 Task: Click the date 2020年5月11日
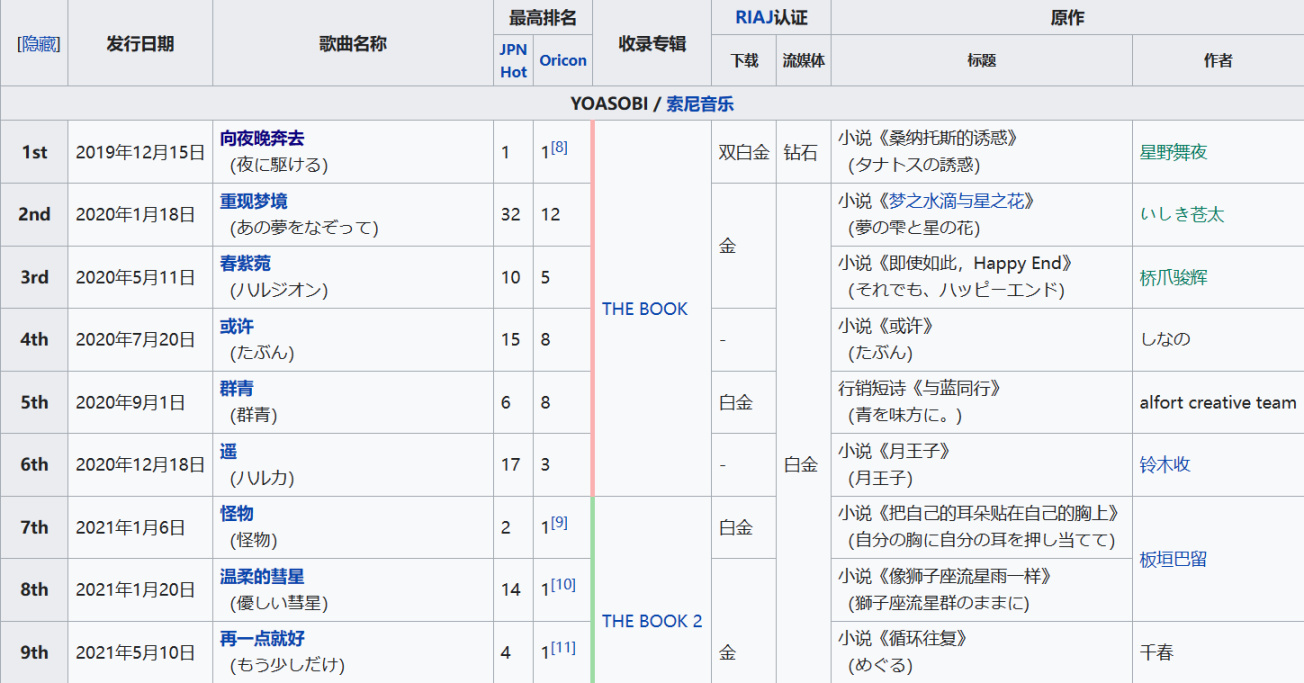tap(135, 277)
